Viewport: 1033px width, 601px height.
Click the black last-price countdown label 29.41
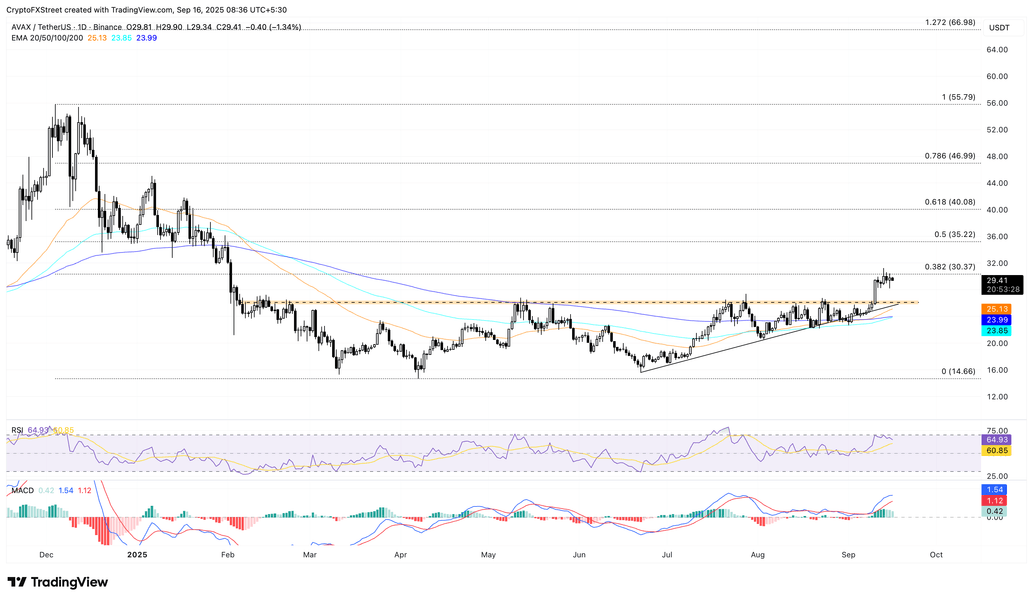[1000, 285]
